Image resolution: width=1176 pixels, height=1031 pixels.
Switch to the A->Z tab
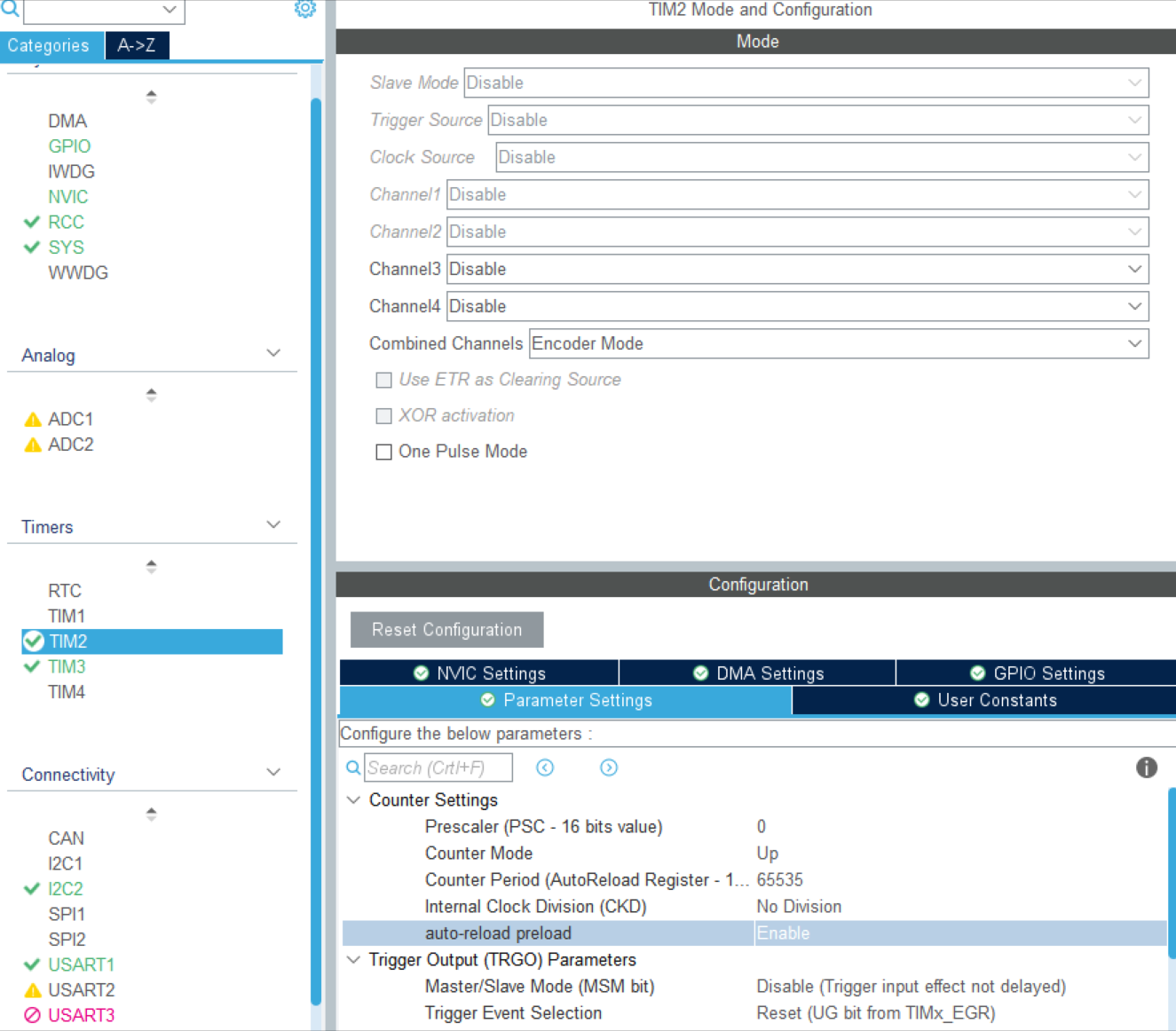(x=137, y=45)
